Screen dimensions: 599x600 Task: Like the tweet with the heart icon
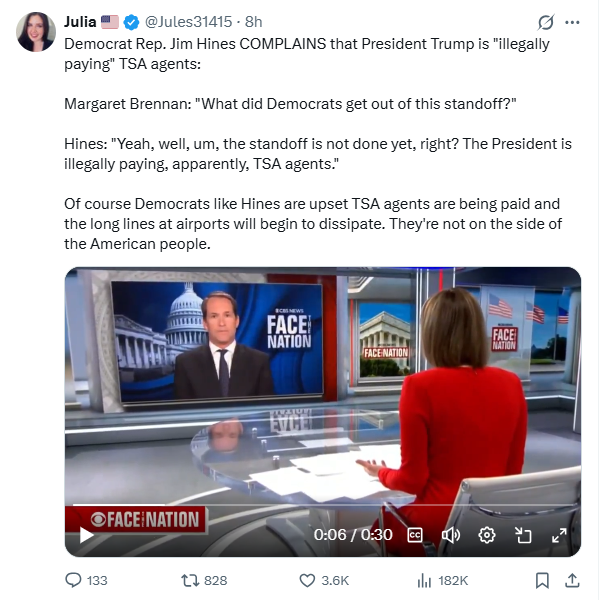coord(307,580)
